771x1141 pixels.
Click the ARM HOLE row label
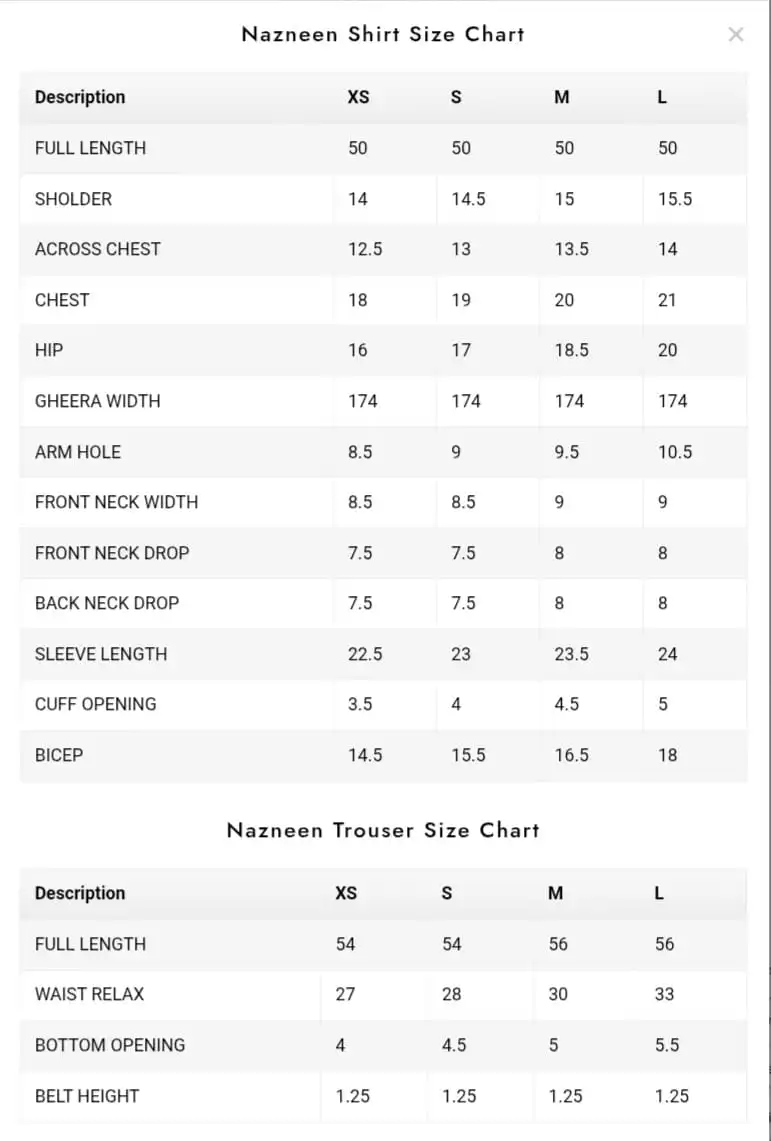click(78, 452)
